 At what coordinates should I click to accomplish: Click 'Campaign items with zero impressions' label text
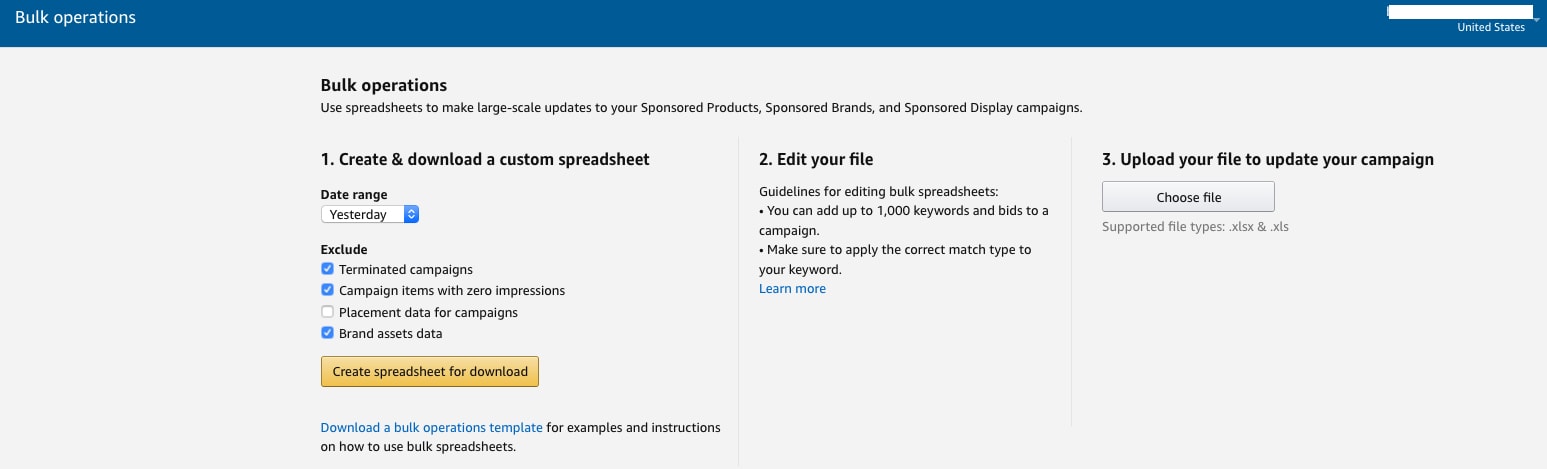[452, 290]
